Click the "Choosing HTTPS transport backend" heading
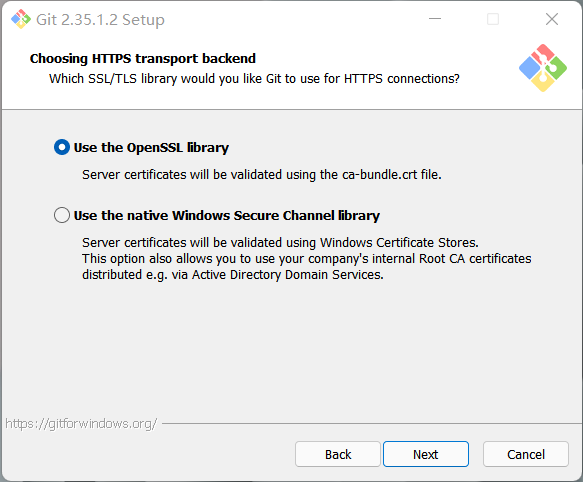583x482 pixels. pos(143,59)
